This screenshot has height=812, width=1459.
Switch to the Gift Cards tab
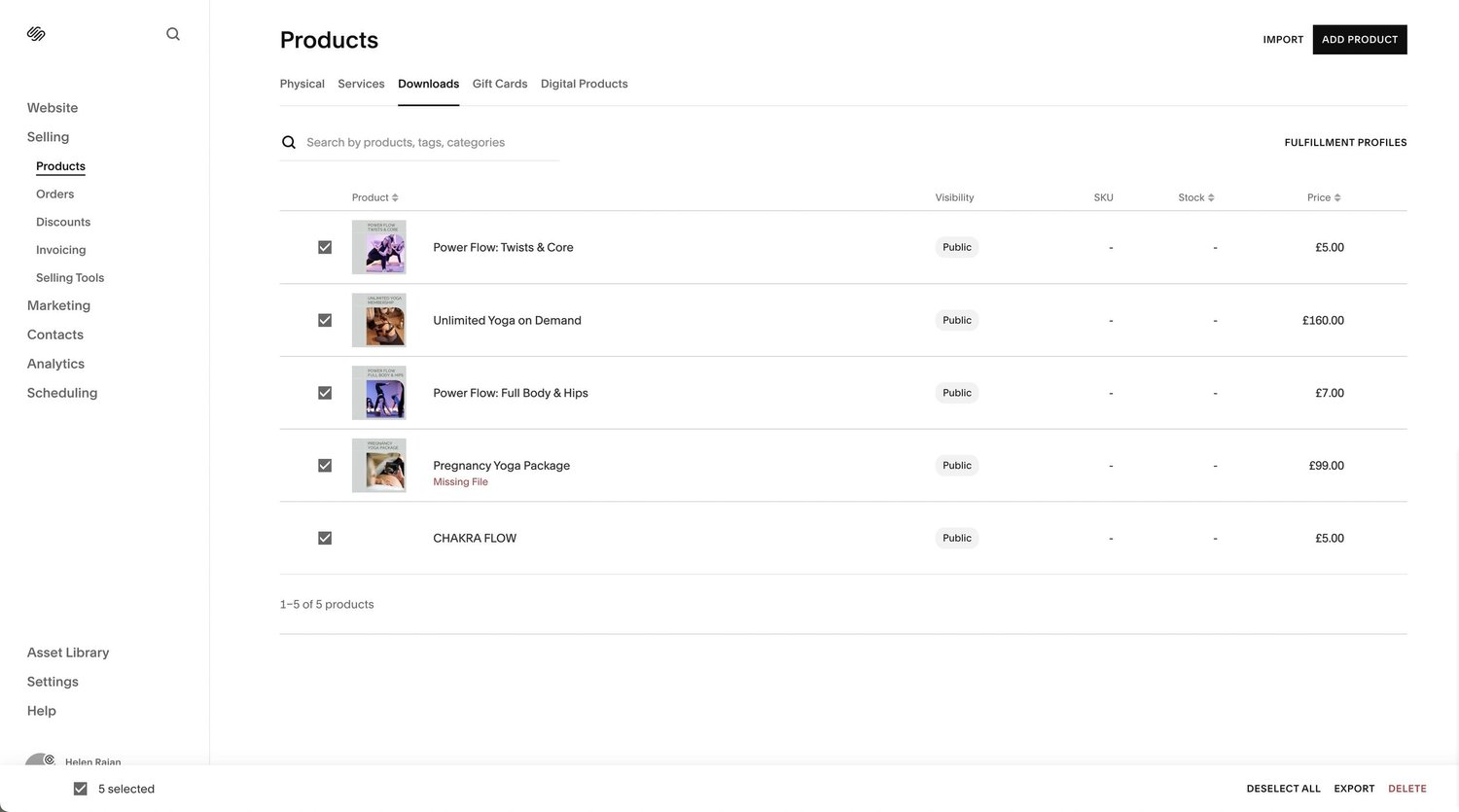coord(499,83)
